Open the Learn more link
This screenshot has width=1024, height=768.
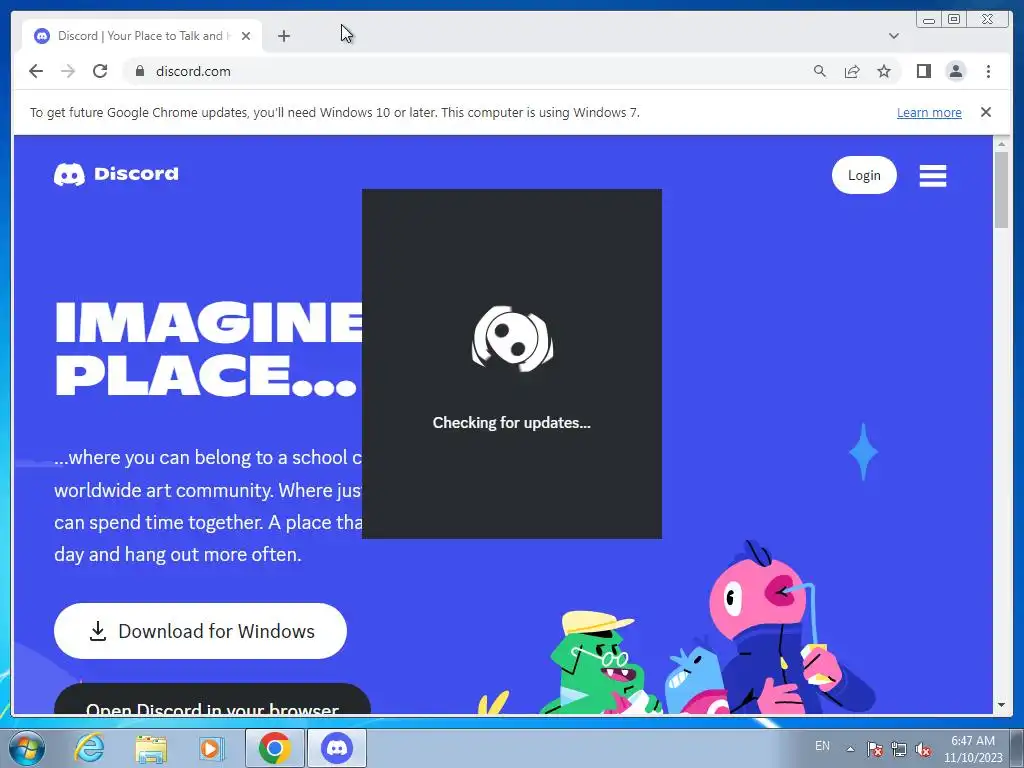[929, 112]
